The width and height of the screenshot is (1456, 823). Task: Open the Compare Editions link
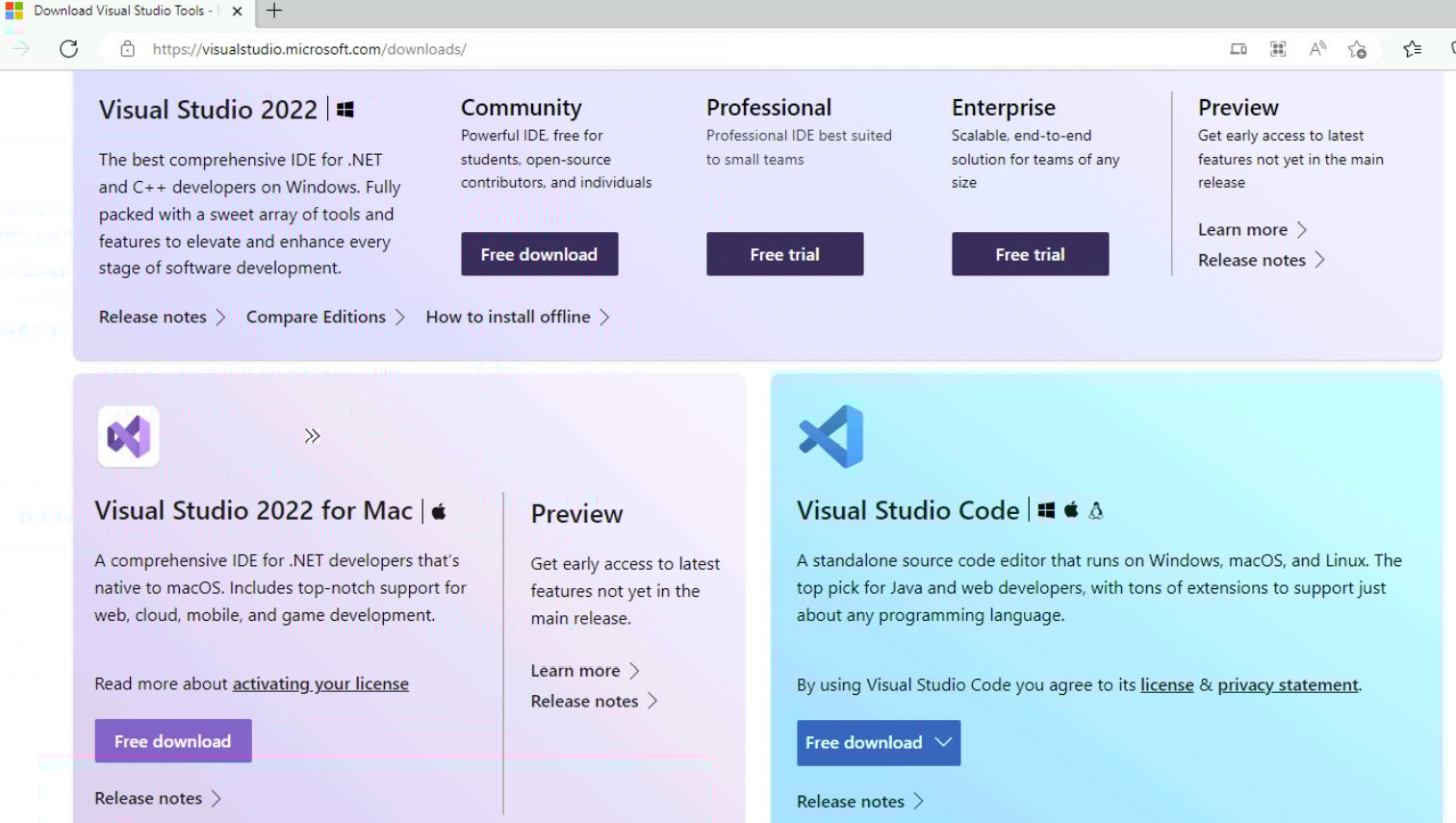[x=325, y=317]
